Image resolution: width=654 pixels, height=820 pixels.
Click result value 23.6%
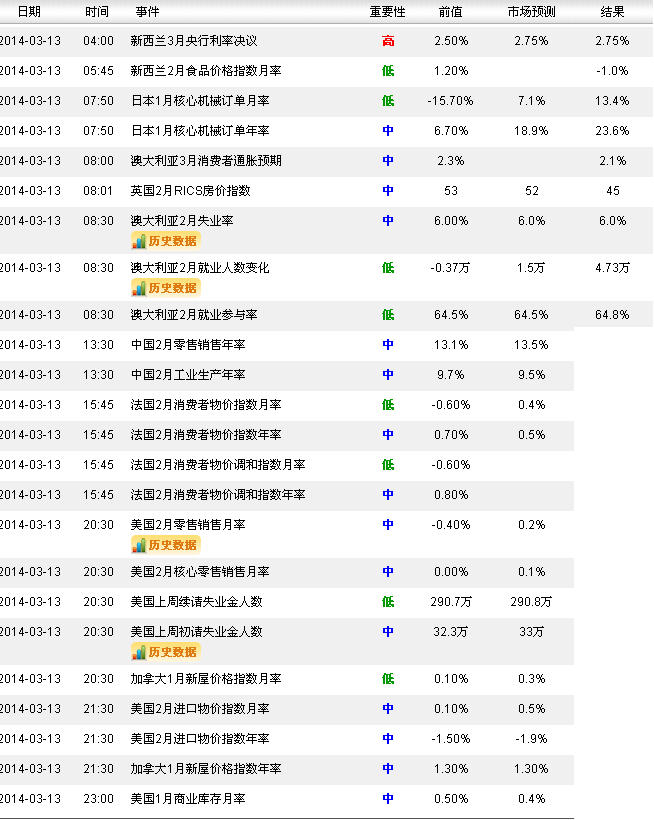click(x=612, y=131)
